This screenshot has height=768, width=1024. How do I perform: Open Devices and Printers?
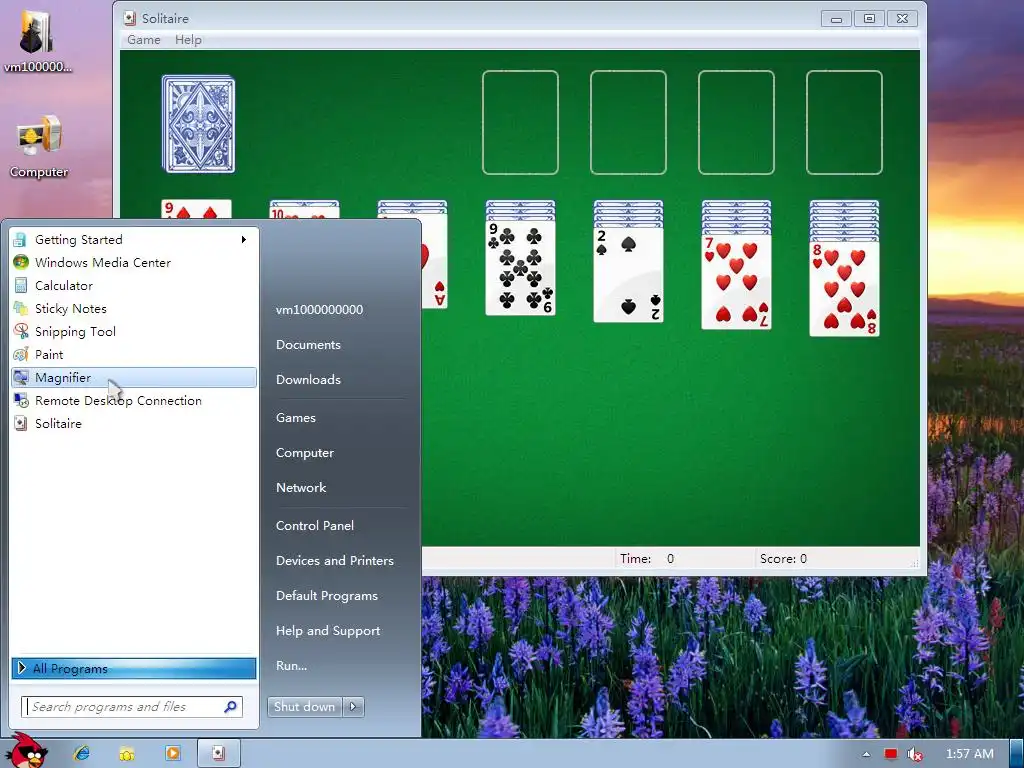pyautogui.click(x=335, y=560)
